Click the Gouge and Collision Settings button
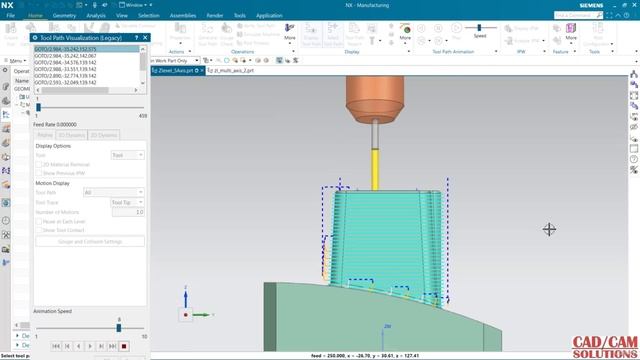The image size is (640, 360). 90,242
